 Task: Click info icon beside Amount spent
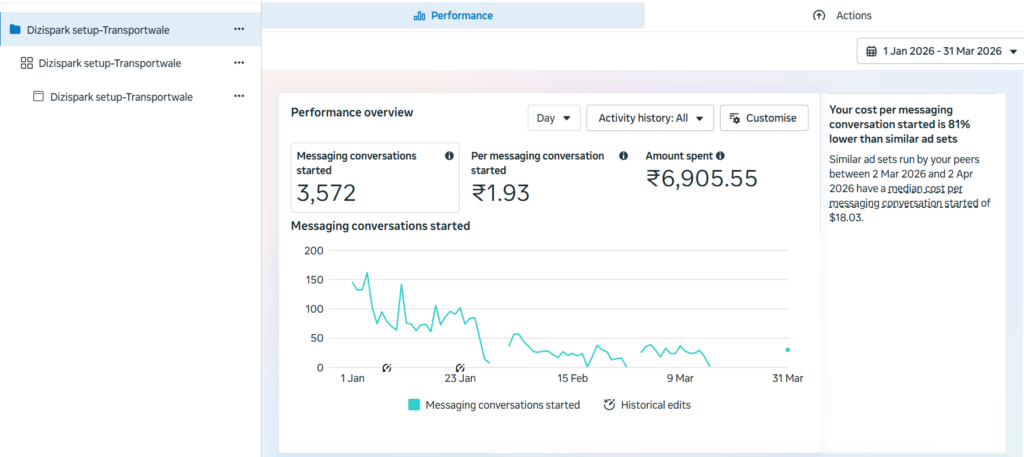click(720, 156)
